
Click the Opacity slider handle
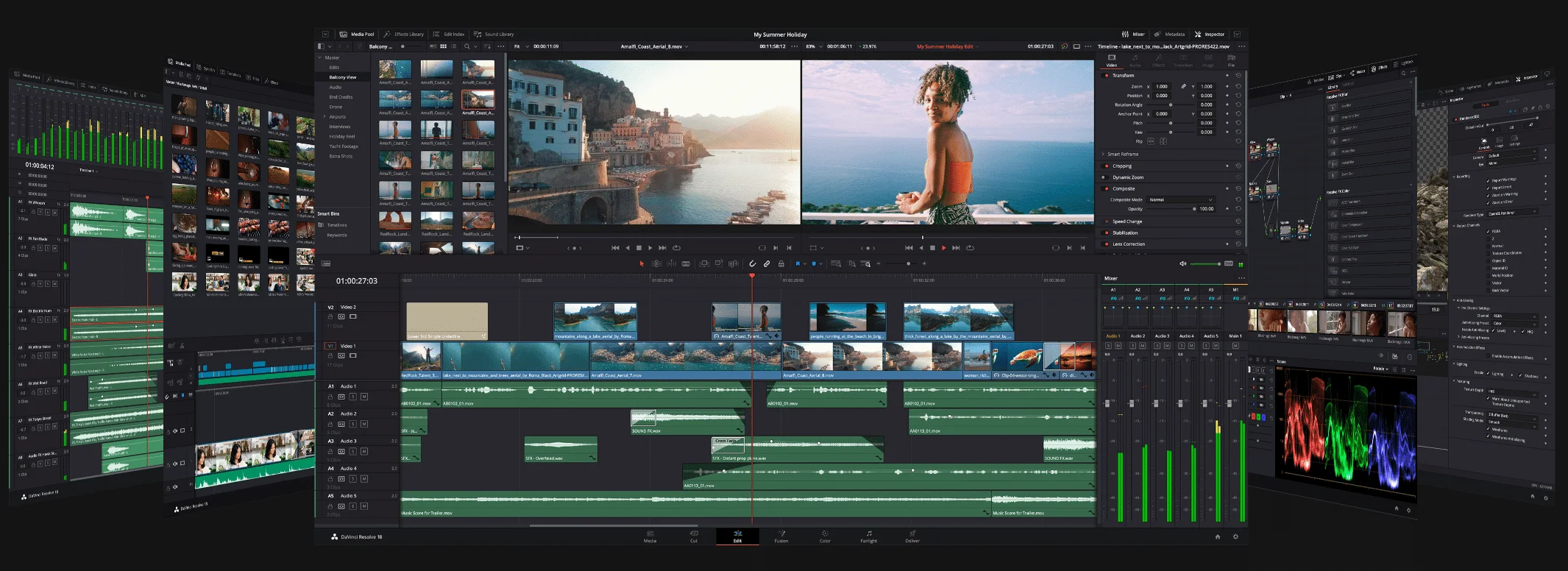click(1194, 209)
